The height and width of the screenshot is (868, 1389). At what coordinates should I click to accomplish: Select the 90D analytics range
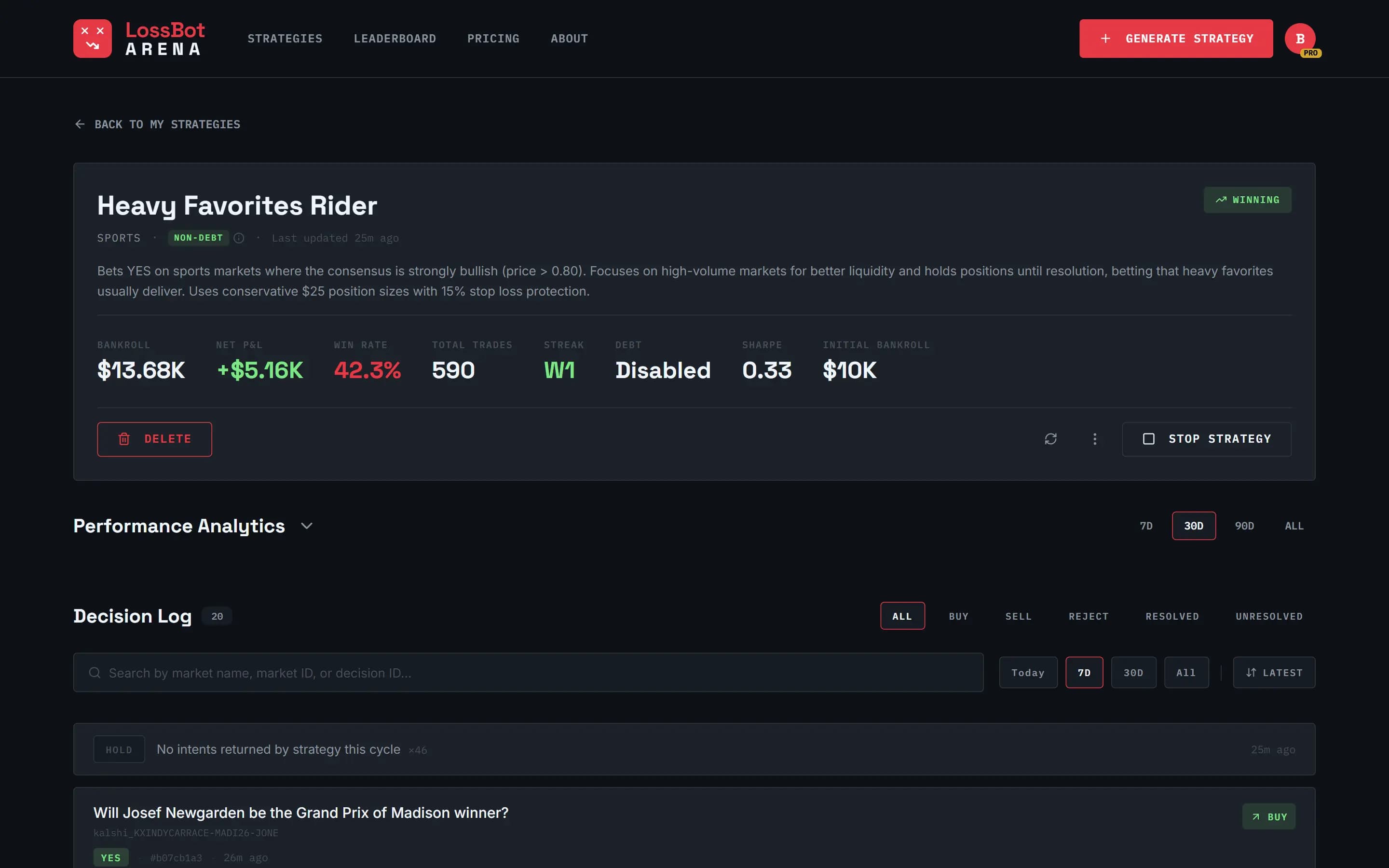click(x=1244, y=526)
